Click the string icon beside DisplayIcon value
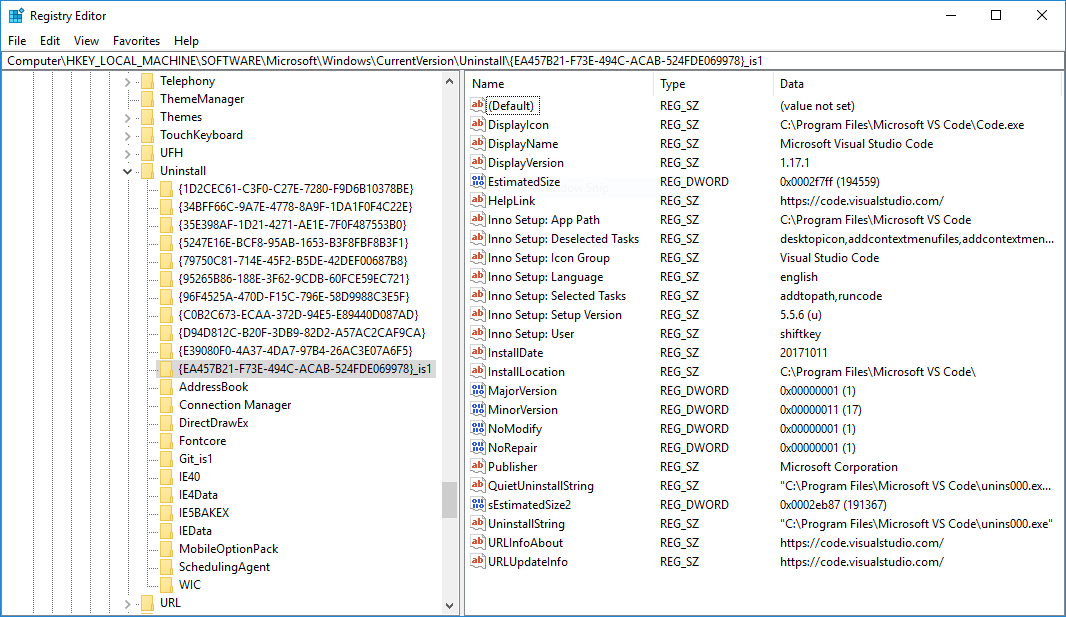The width and height of the screenshot is (1066, 617). [x=477, y=124]
